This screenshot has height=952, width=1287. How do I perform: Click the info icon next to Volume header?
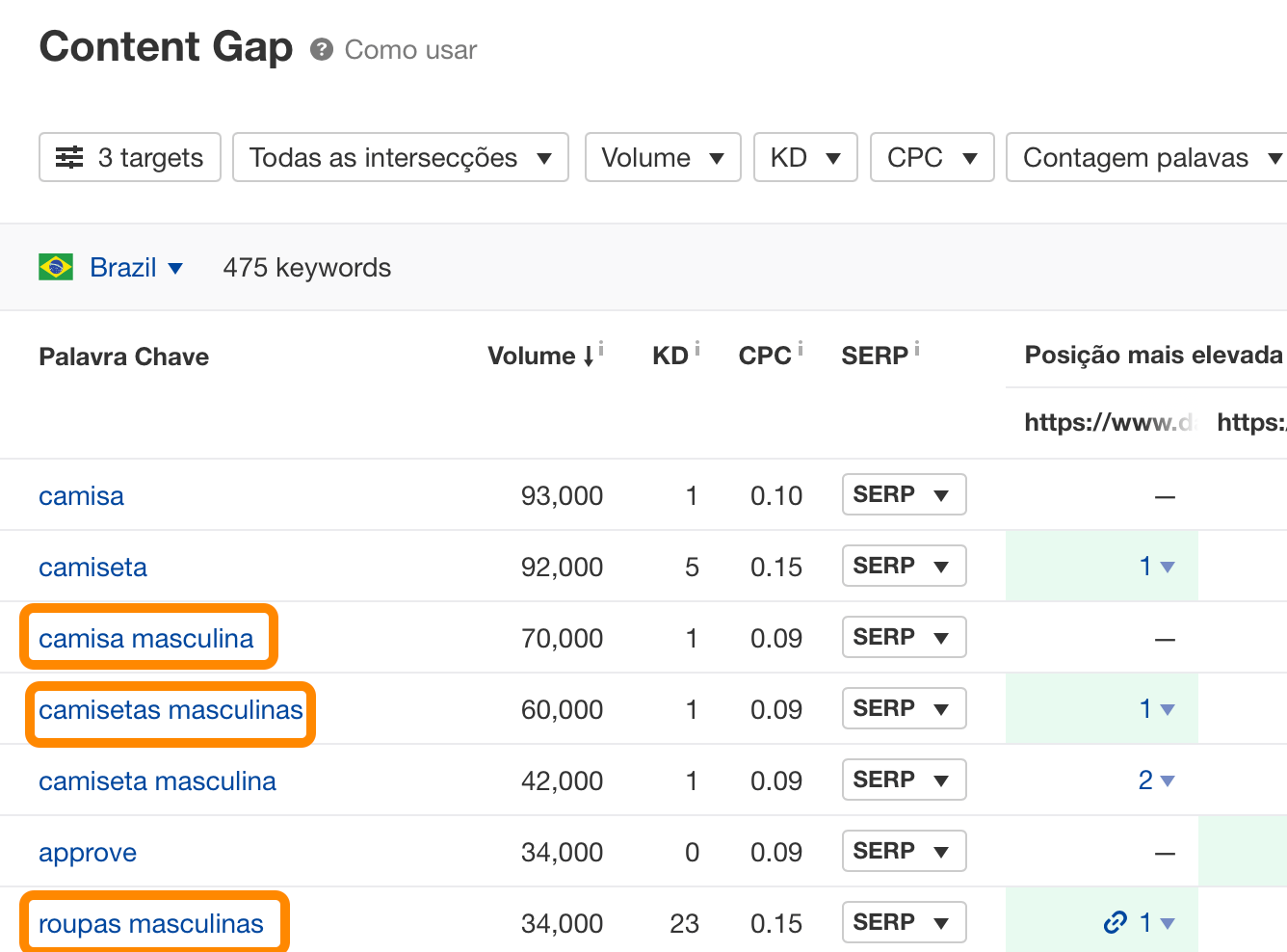tap(601, 349)
